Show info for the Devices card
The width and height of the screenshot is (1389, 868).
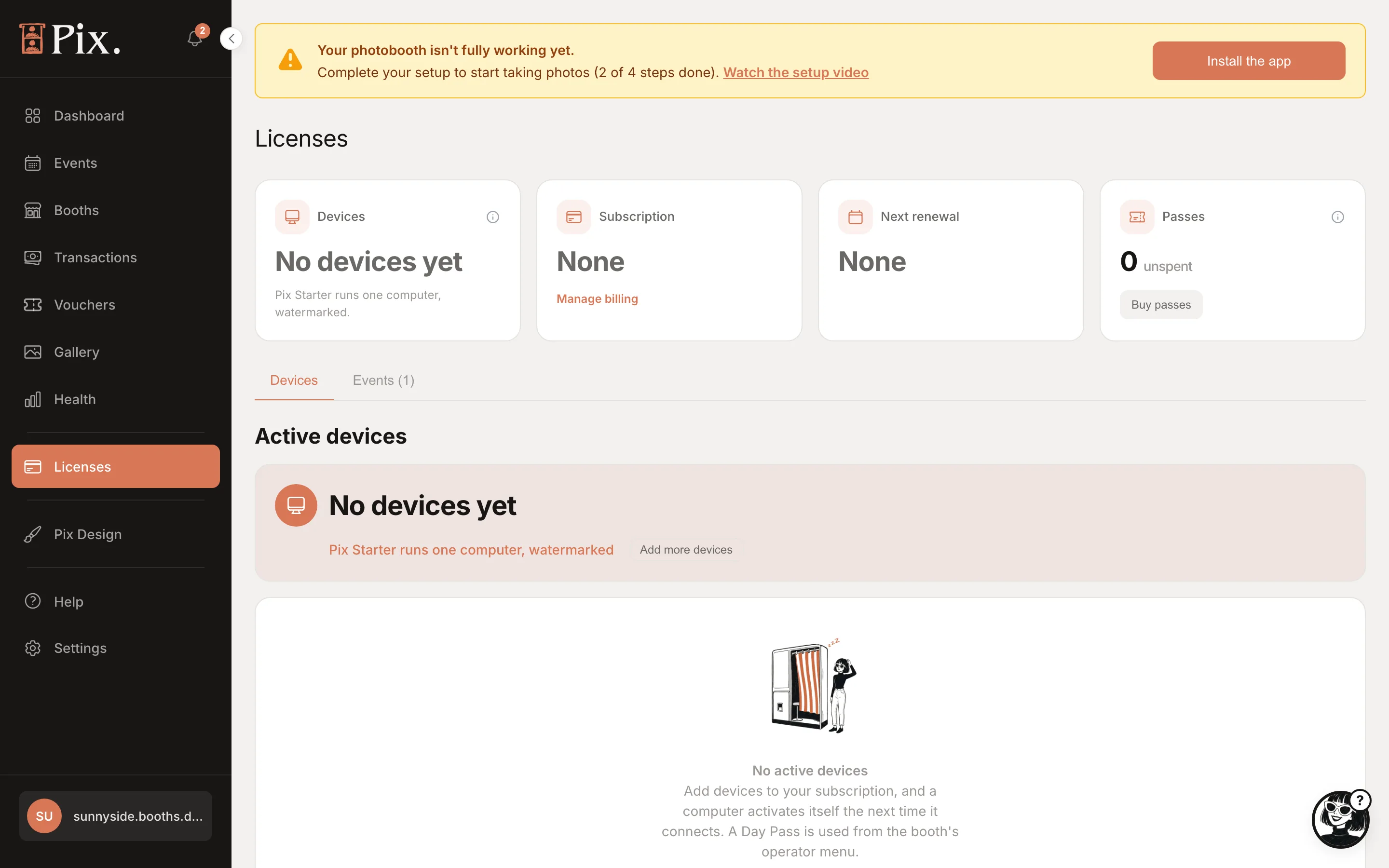(x=492, y=217)
